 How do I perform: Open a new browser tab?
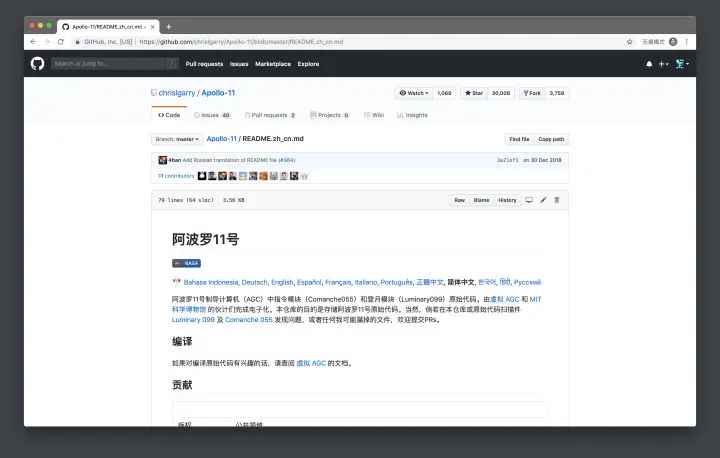[169, 27]
